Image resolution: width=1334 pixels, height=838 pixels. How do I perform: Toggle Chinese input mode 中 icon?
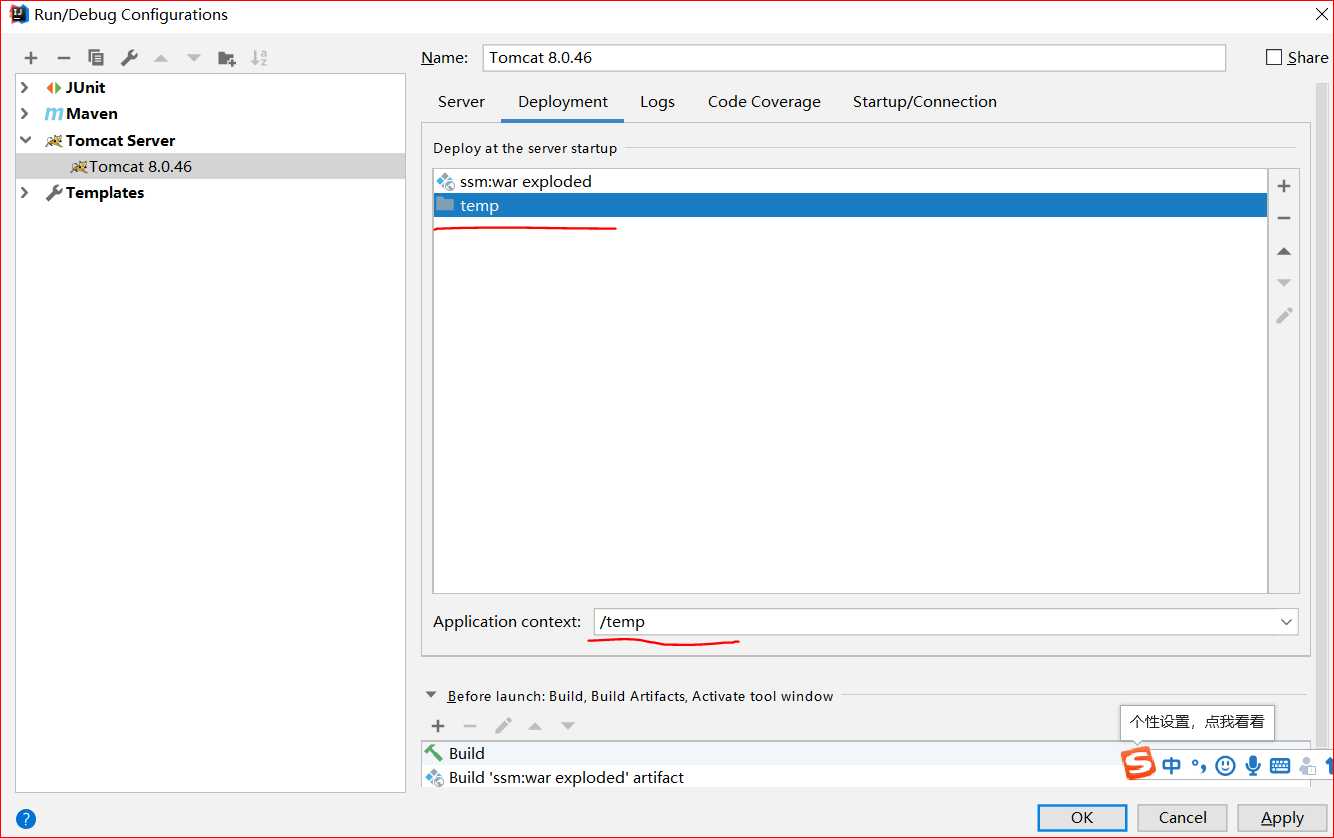click(1171, 766)
